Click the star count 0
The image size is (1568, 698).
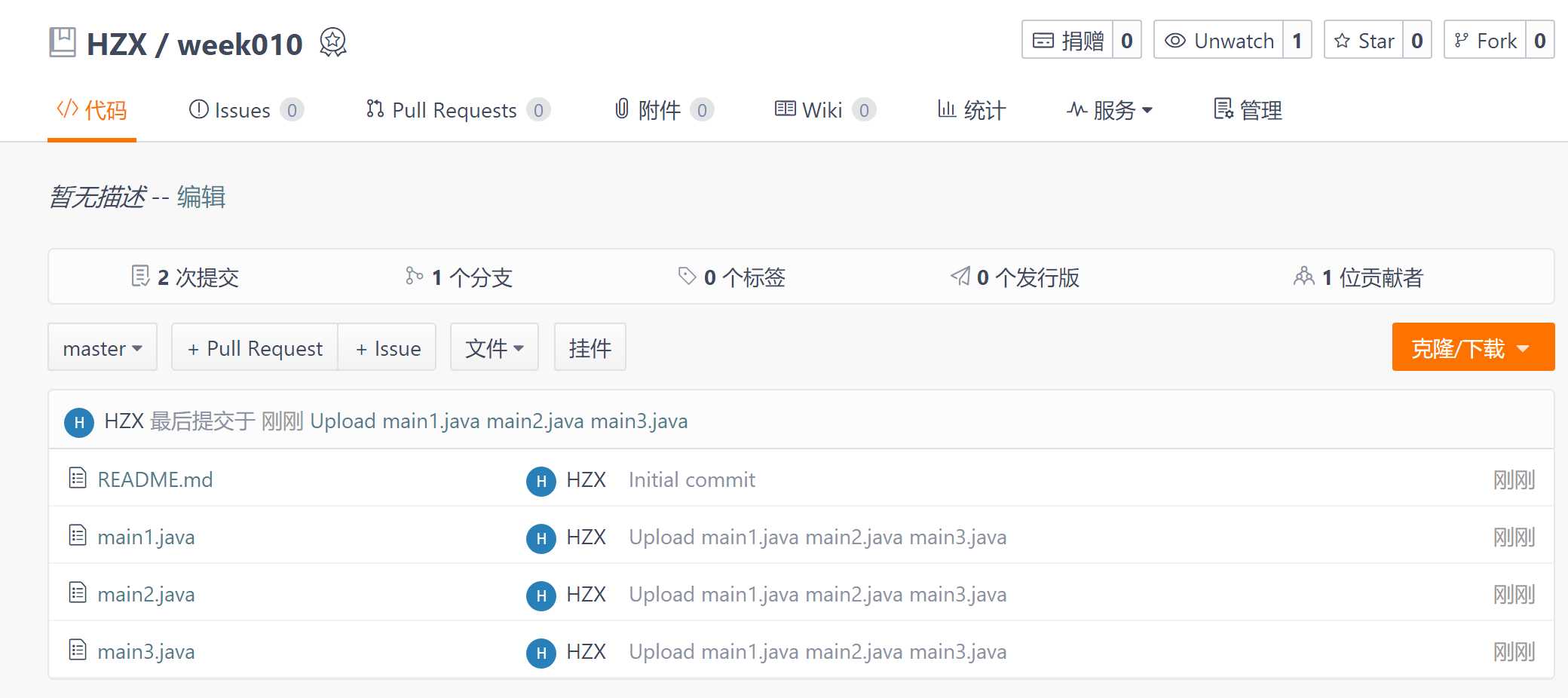[1417, 40]
